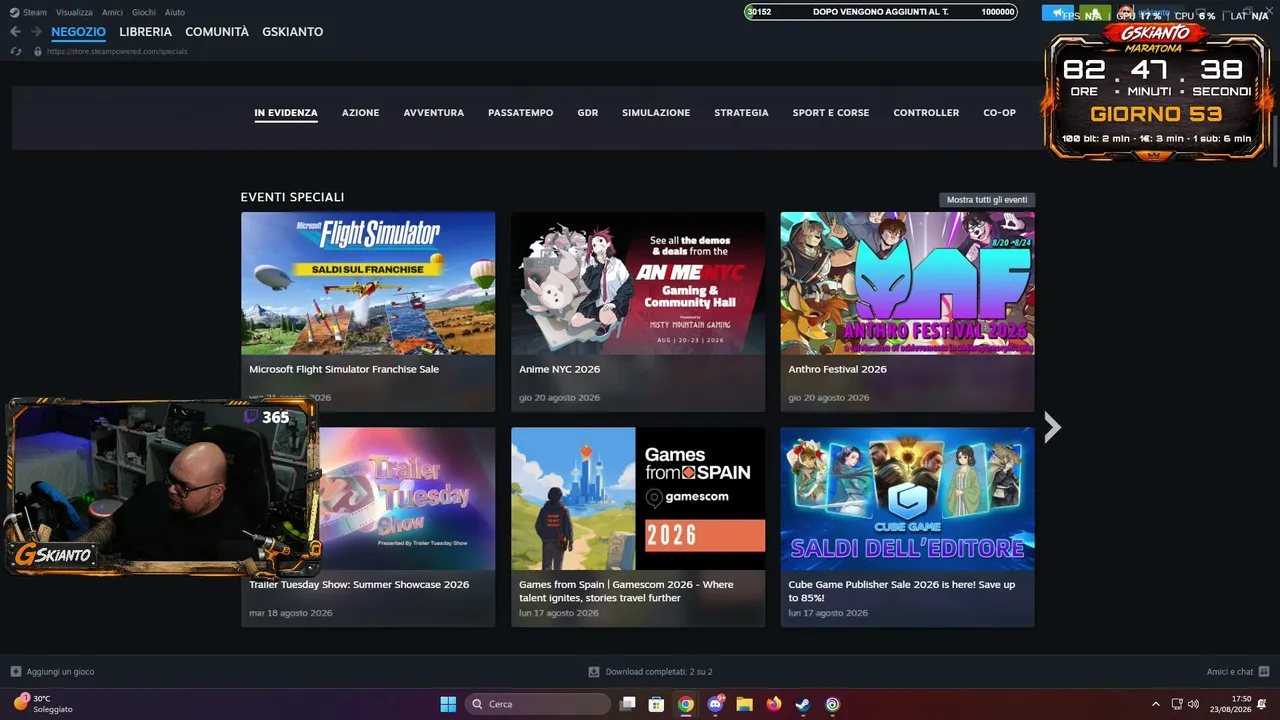Open the Steam menu

35,12
